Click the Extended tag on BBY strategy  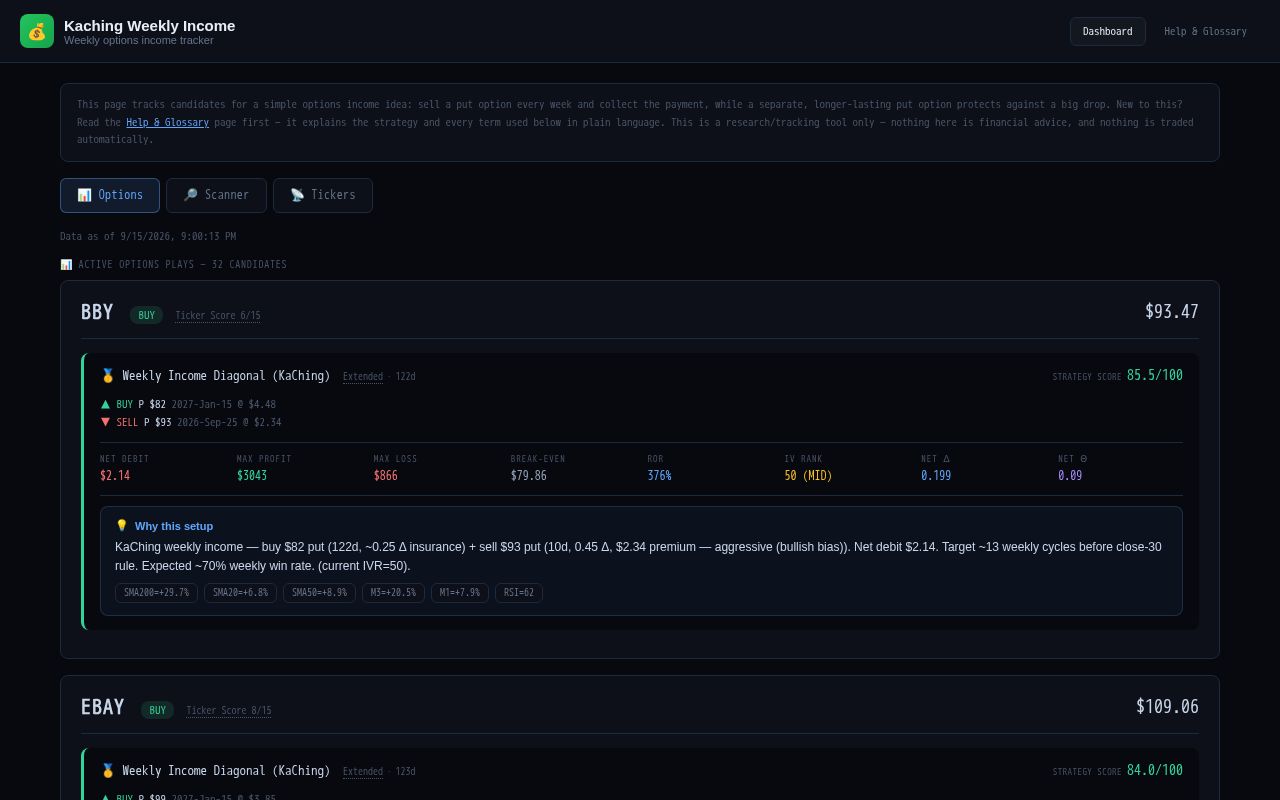363,377
